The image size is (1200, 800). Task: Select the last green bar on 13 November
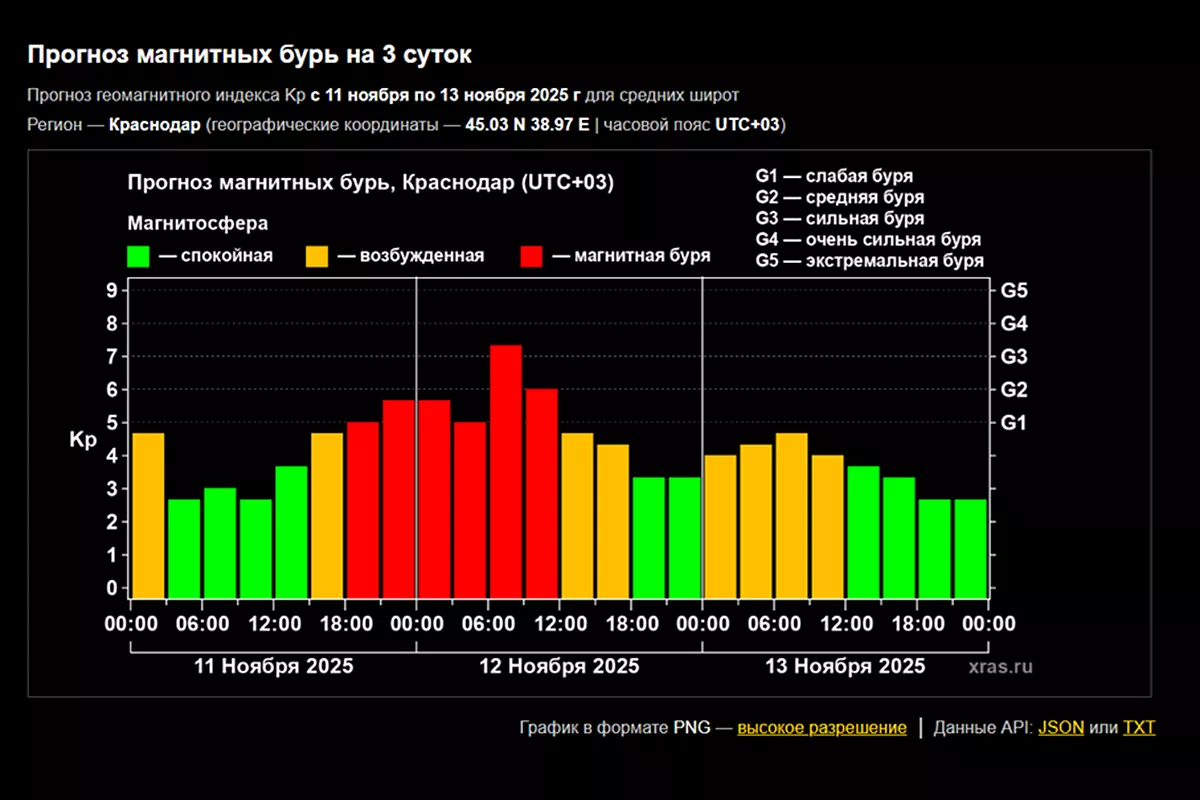pos(970,547)
